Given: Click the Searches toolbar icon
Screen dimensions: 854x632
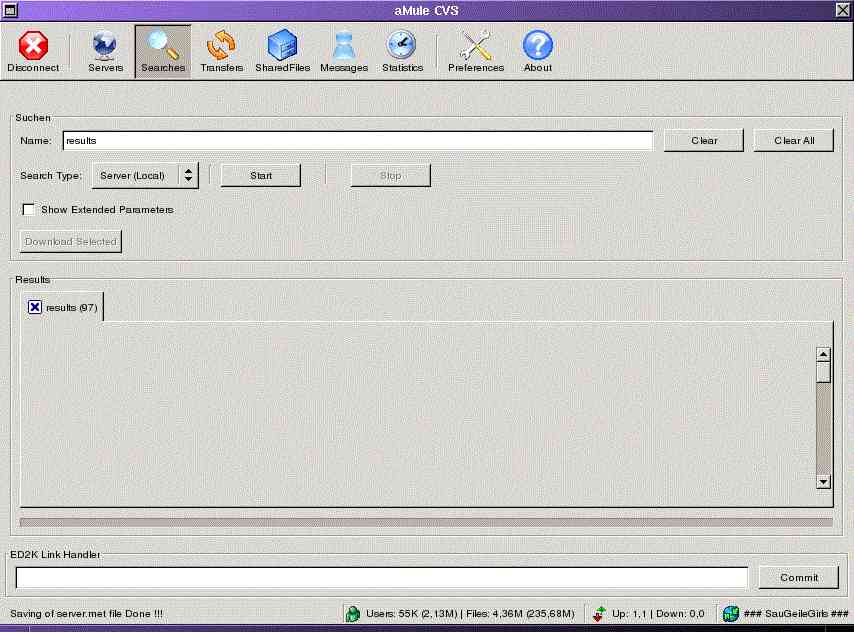Looking at the screenshot, I should [163, 52].
